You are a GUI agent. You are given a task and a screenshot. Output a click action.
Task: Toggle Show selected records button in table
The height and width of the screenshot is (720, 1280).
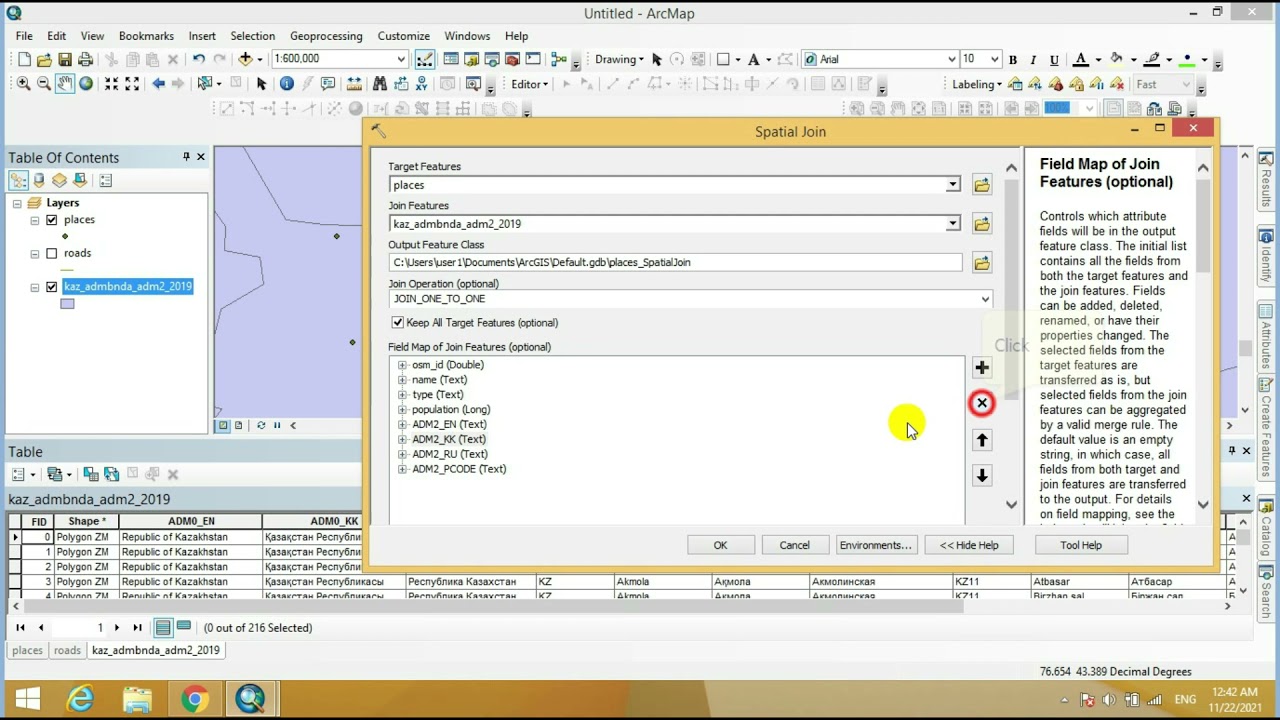pos(184,628)
